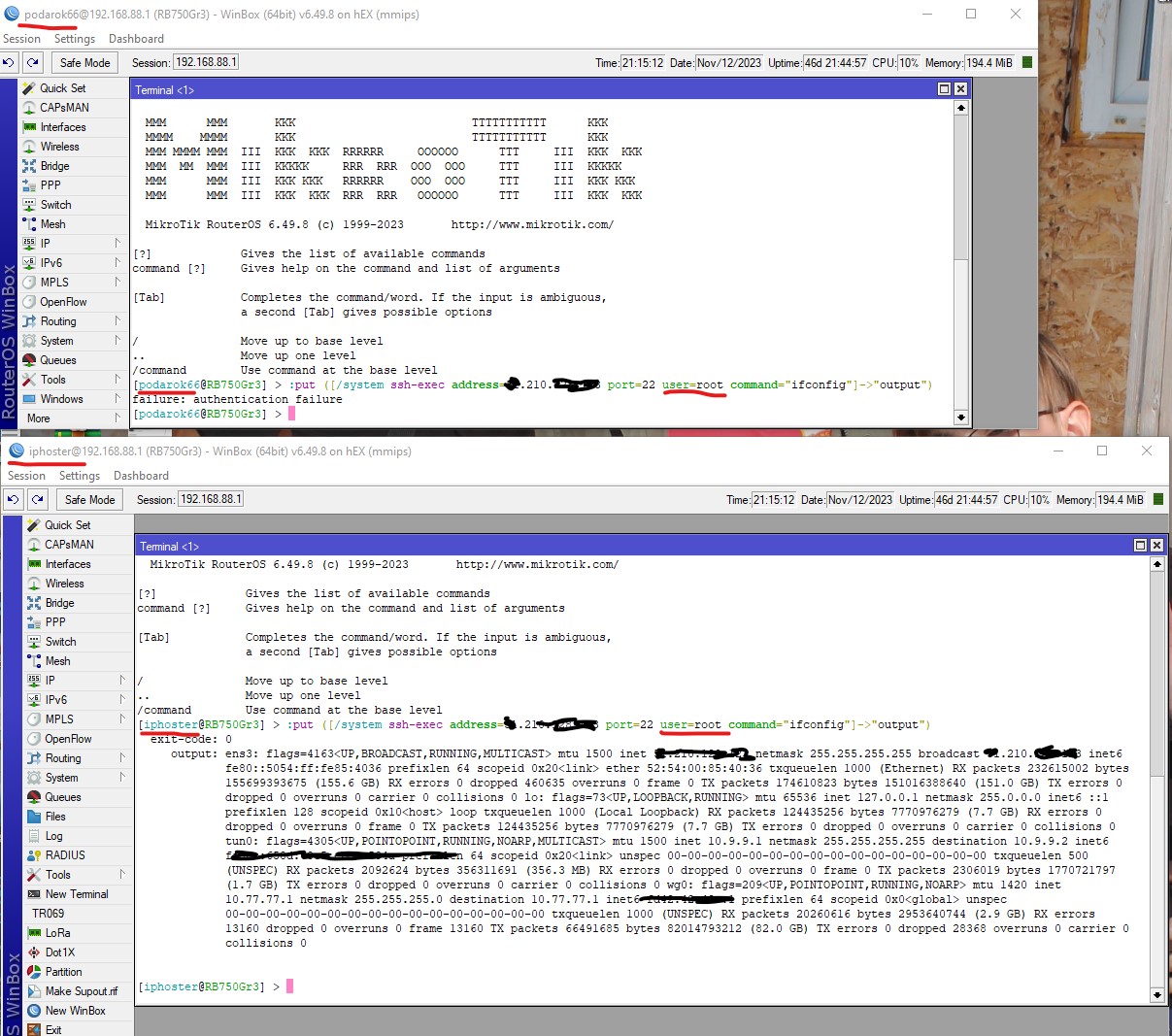Expand MPLS submenu in podarok66 window
Screen dimensions: 1172x1036
point(117,282)
